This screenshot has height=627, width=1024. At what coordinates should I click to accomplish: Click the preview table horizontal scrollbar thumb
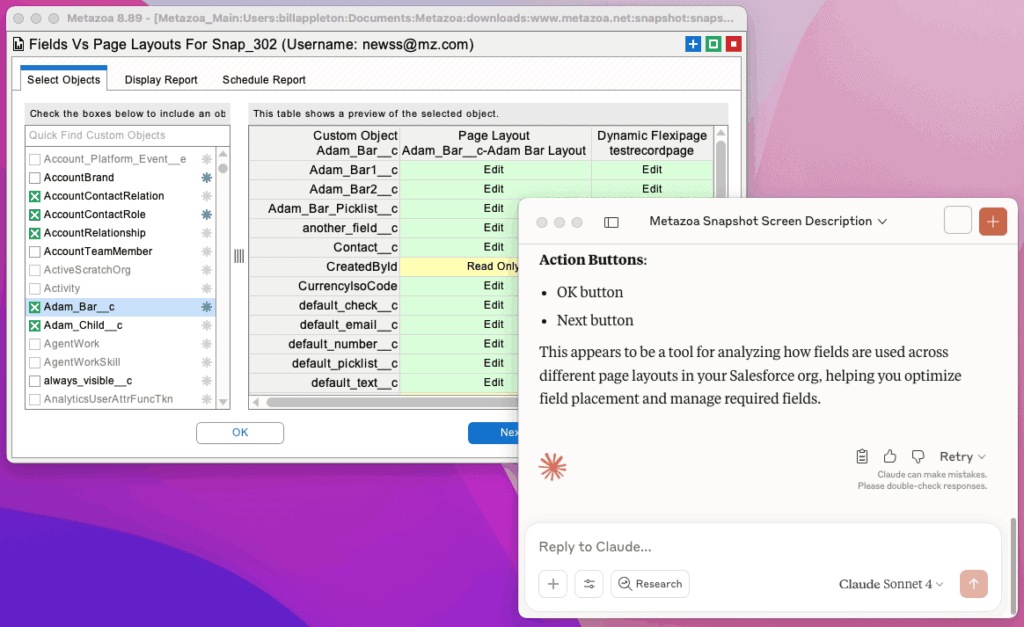(x=393, y=402)
